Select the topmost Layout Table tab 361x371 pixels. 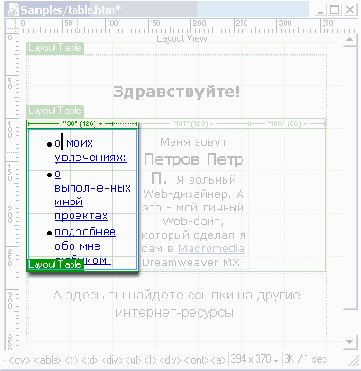point(55,48)
